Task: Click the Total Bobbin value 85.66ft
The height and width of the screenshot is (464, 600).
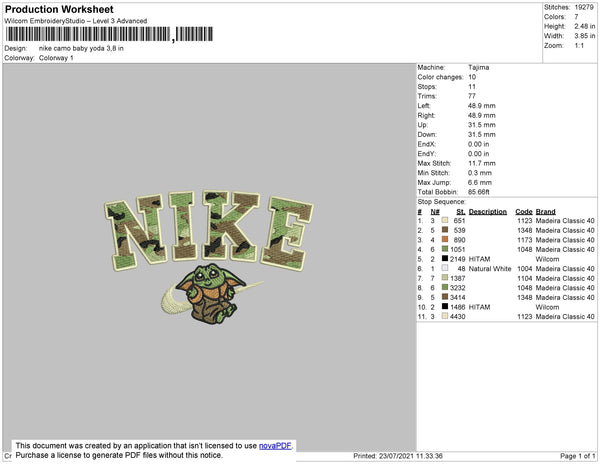Action: click(478, 192)
